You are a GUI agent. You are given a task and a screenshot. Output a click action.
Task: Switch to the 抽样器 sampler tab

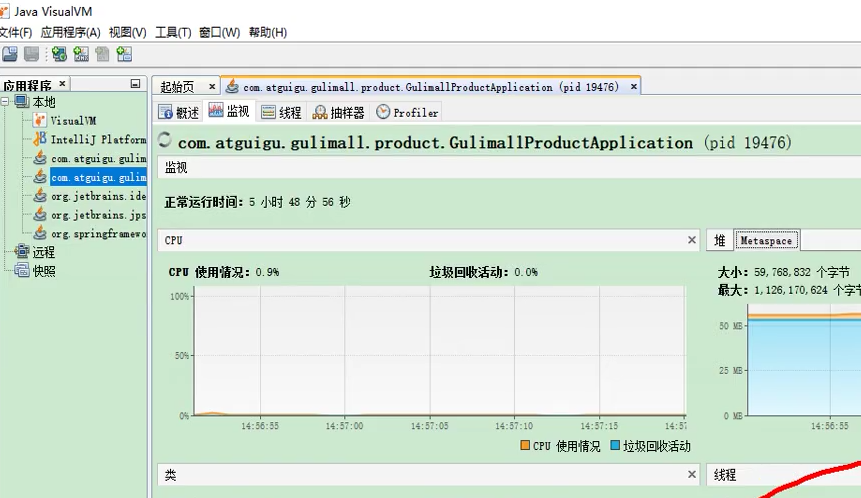[x=338, y=113]
